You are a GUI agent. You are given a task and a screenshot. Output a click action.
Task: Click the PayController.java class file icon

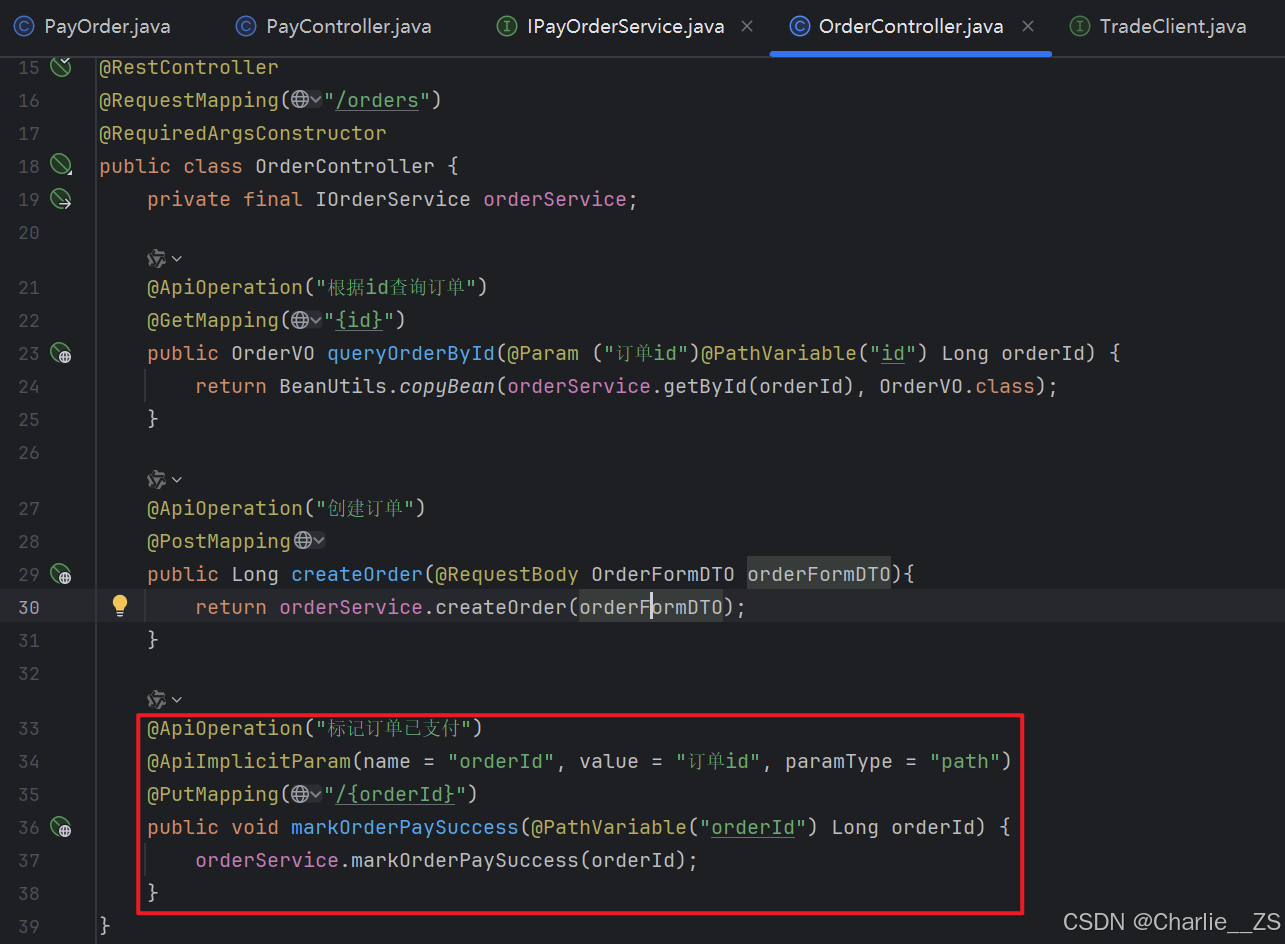point(245,27)
